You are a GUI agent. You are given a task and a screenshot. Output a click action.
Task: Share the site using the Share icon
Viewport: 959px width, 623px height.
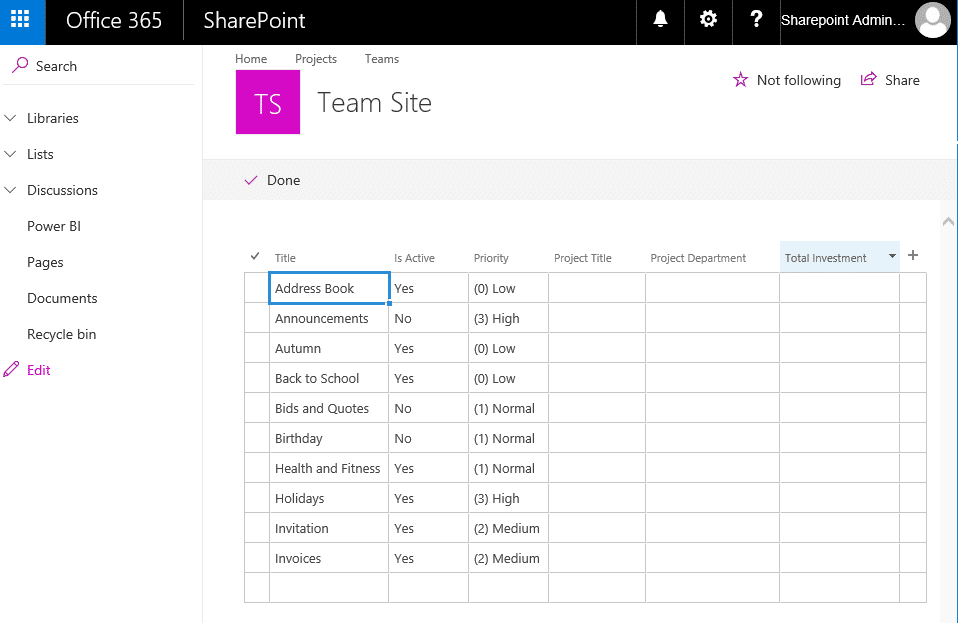(866, 80)
